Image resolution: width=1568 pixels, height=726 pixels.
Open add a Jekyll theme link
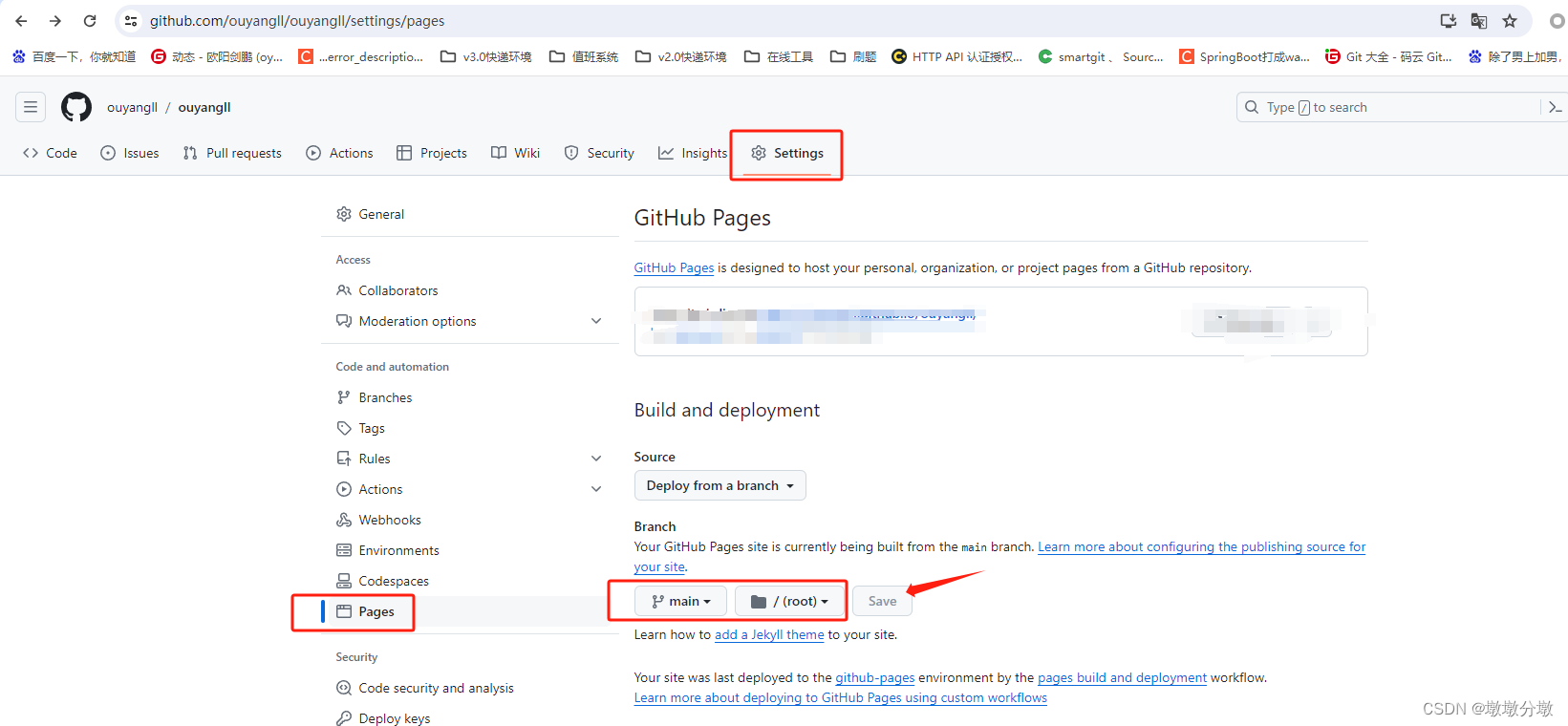point(769,634)
